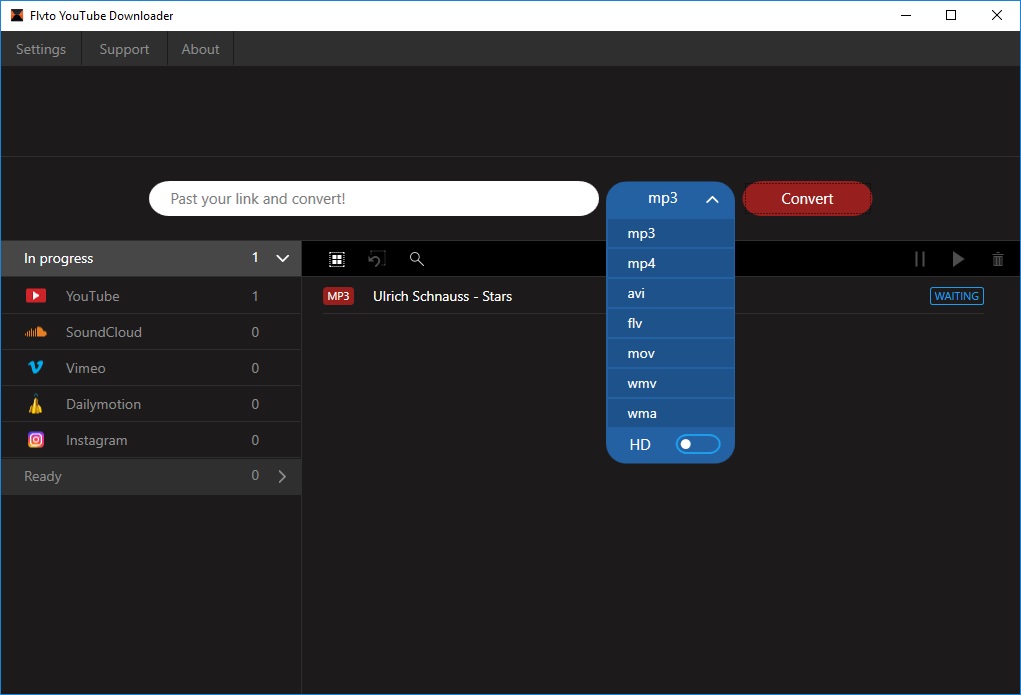This screenshot has width=1021, height=695.
Task: Click the paste link input field
Action: 373,199
